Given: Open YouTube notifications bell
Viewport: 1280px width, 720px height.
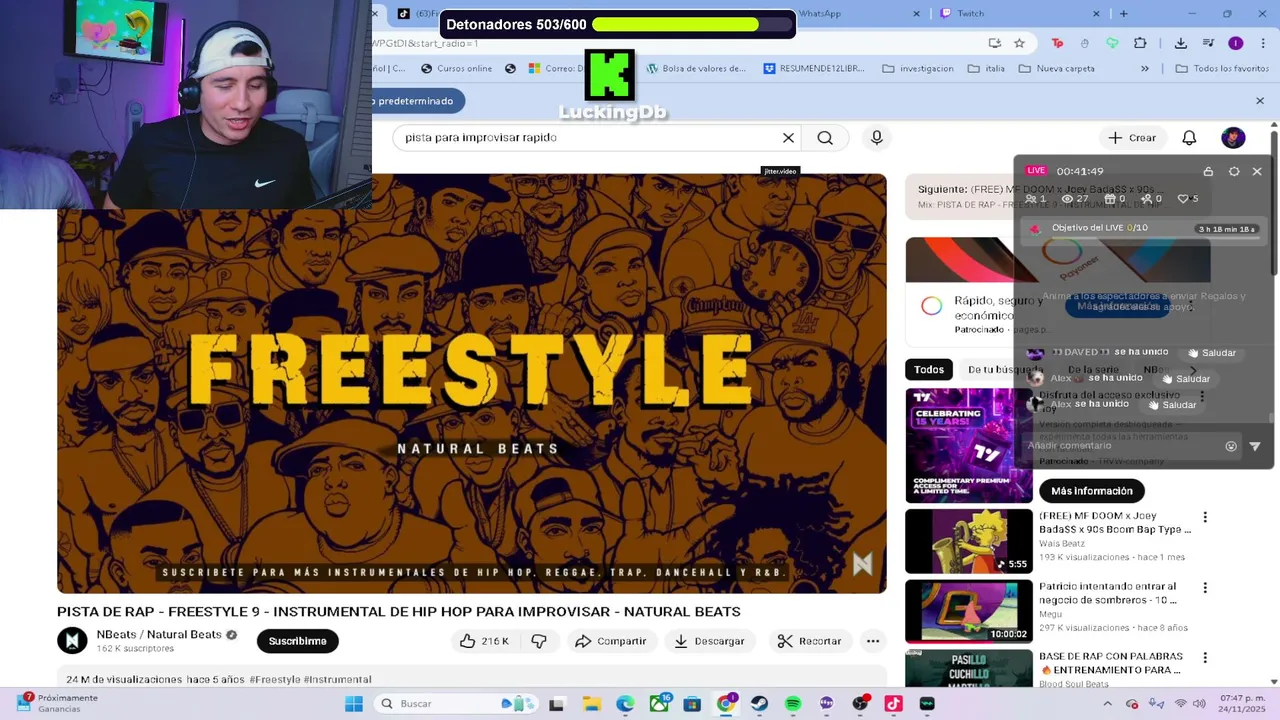Looking at the screenshot, I should [x=1189, y=138].
